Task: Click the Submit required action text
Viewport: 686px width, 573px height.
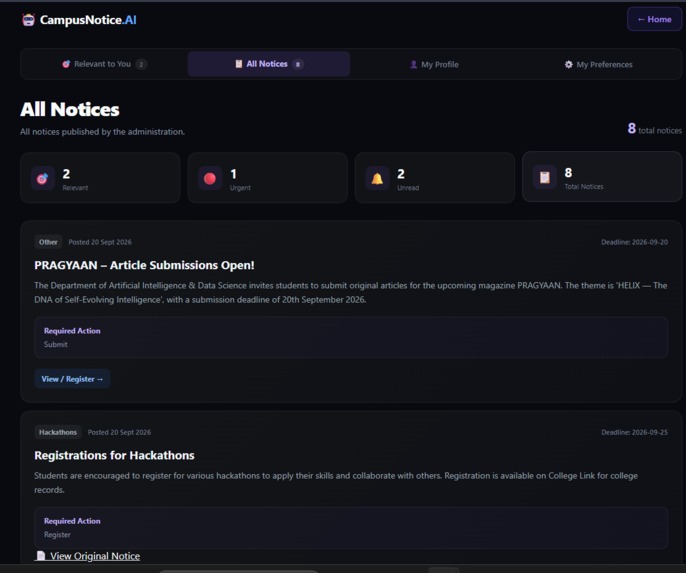Action: pos(56,344)
